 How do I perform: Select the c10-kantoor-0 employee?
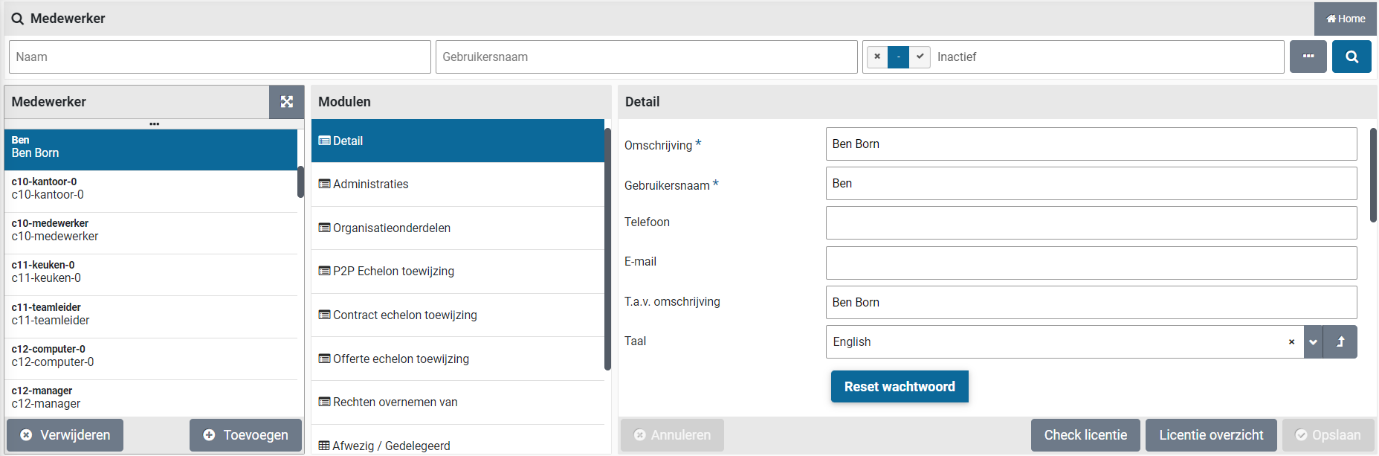(150, 188)
